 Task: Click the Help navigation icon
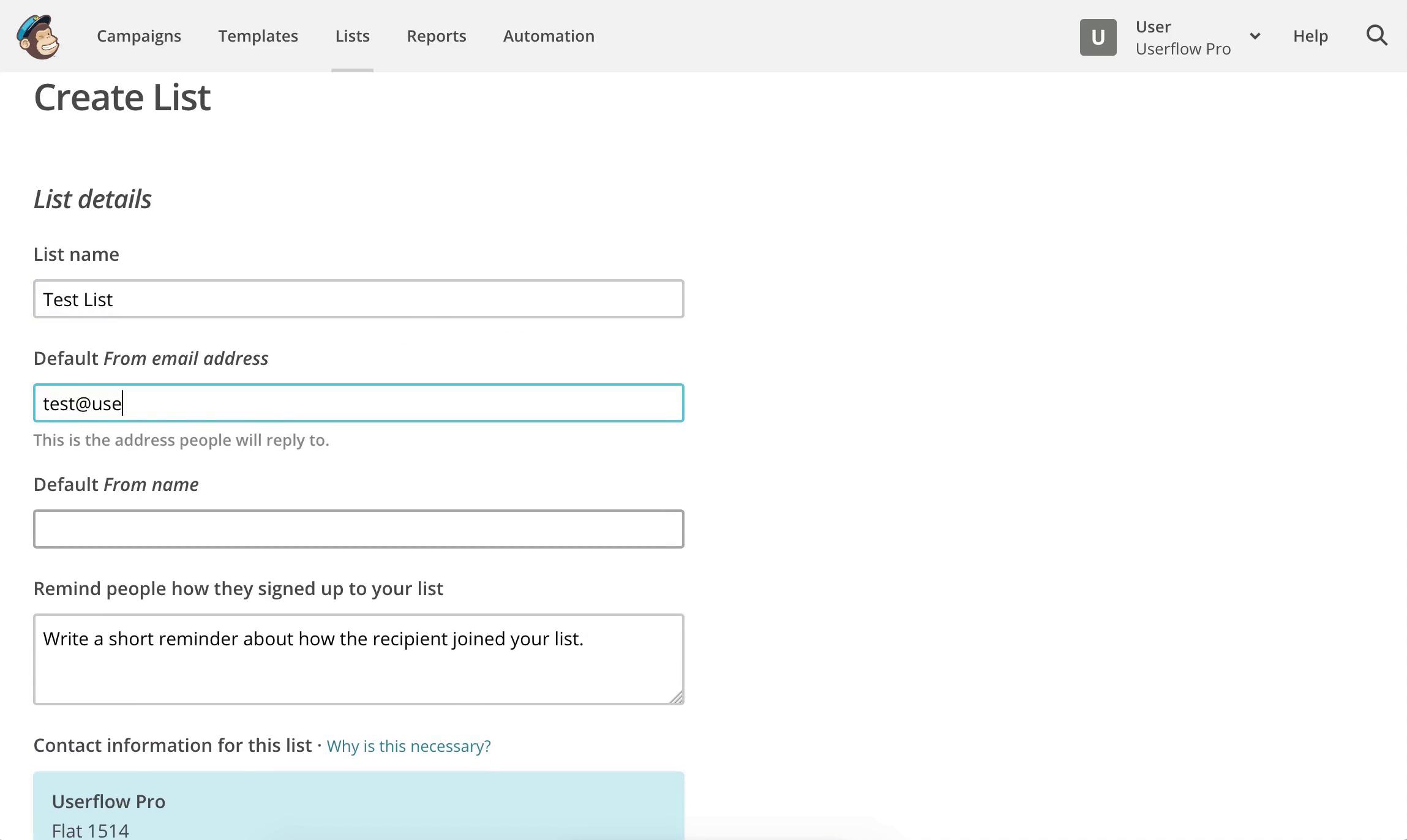coord(1310,36)
